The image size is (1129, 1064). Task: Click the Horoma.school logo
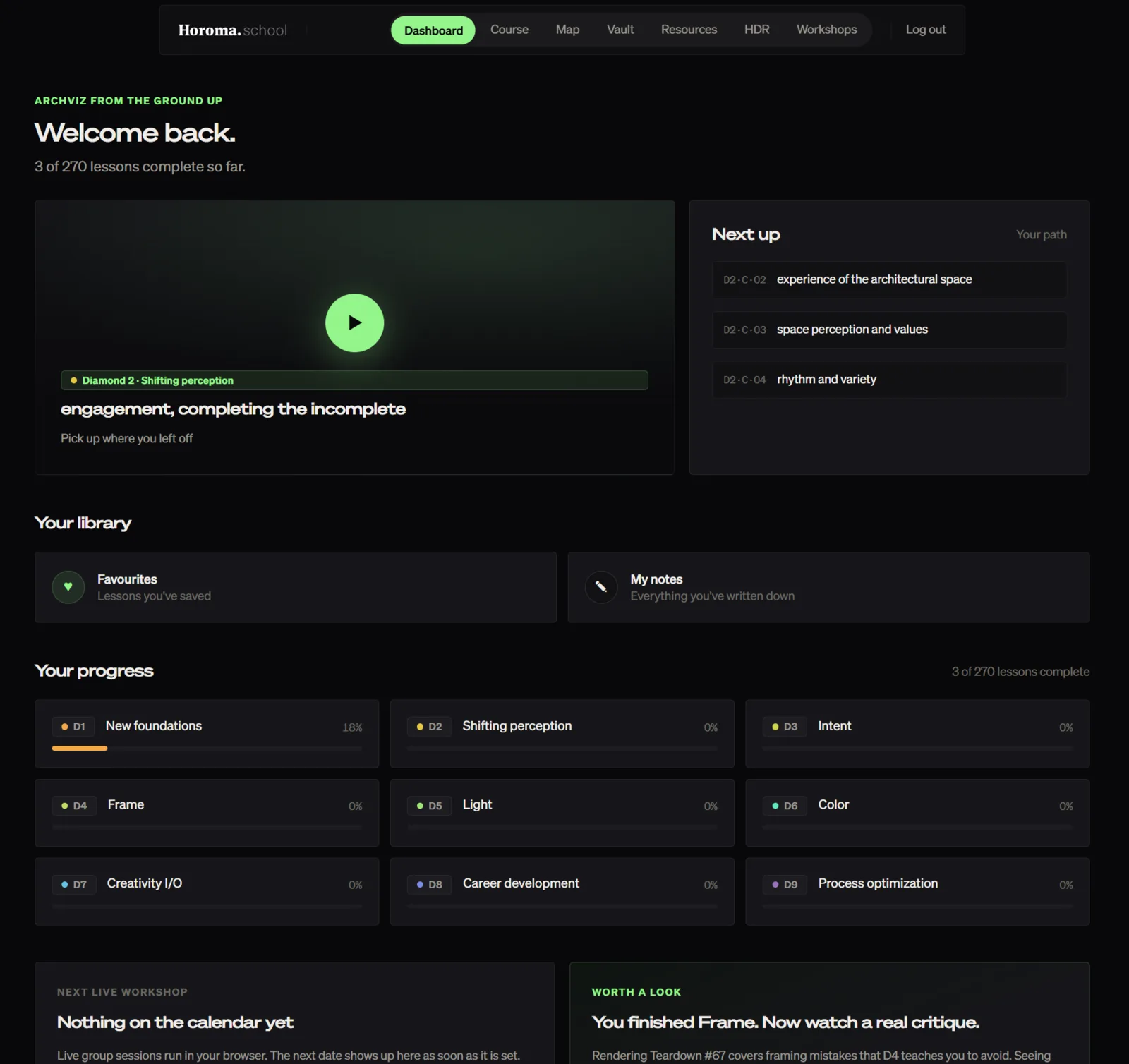[233, 30]
